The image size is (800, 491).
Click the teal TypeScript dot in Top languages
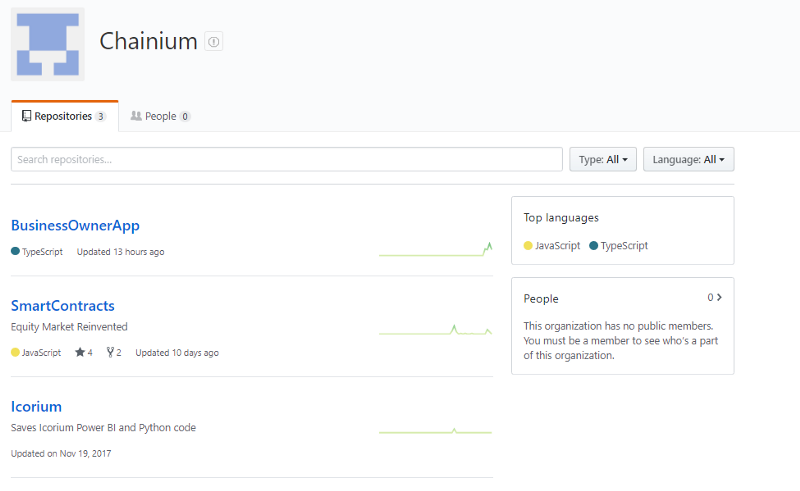coord(594,245)
